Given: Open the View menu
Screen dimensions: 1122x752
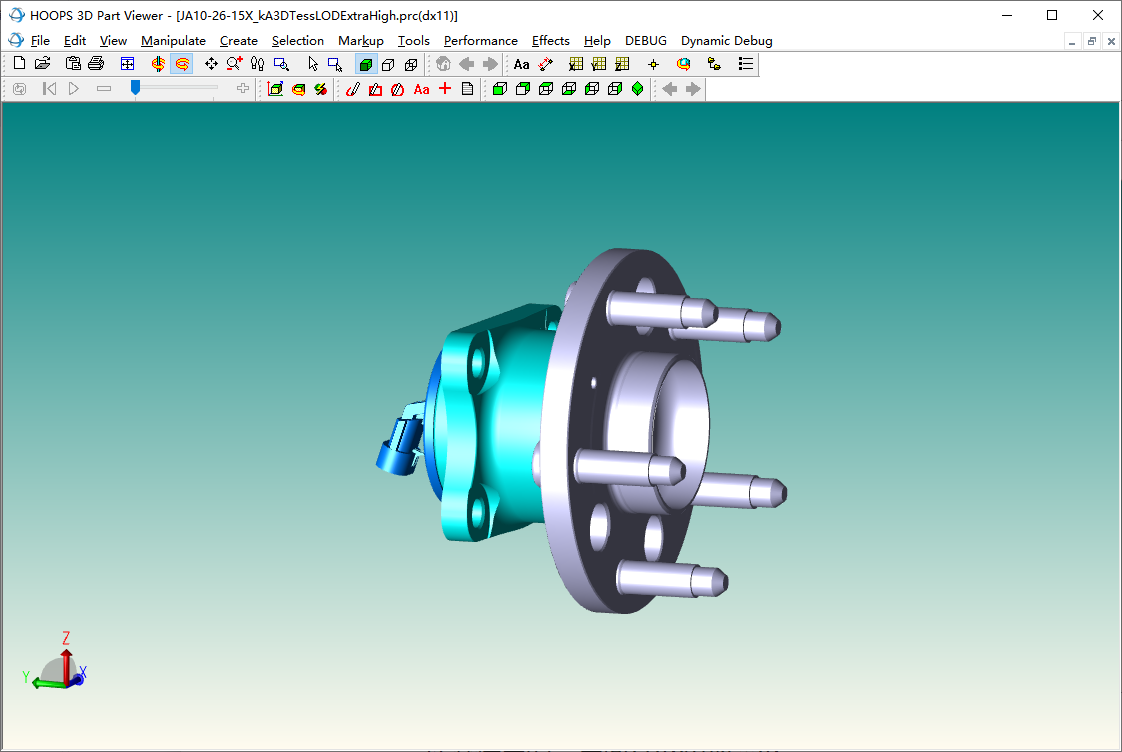Looking at the screenshot, I should [113, 41].
